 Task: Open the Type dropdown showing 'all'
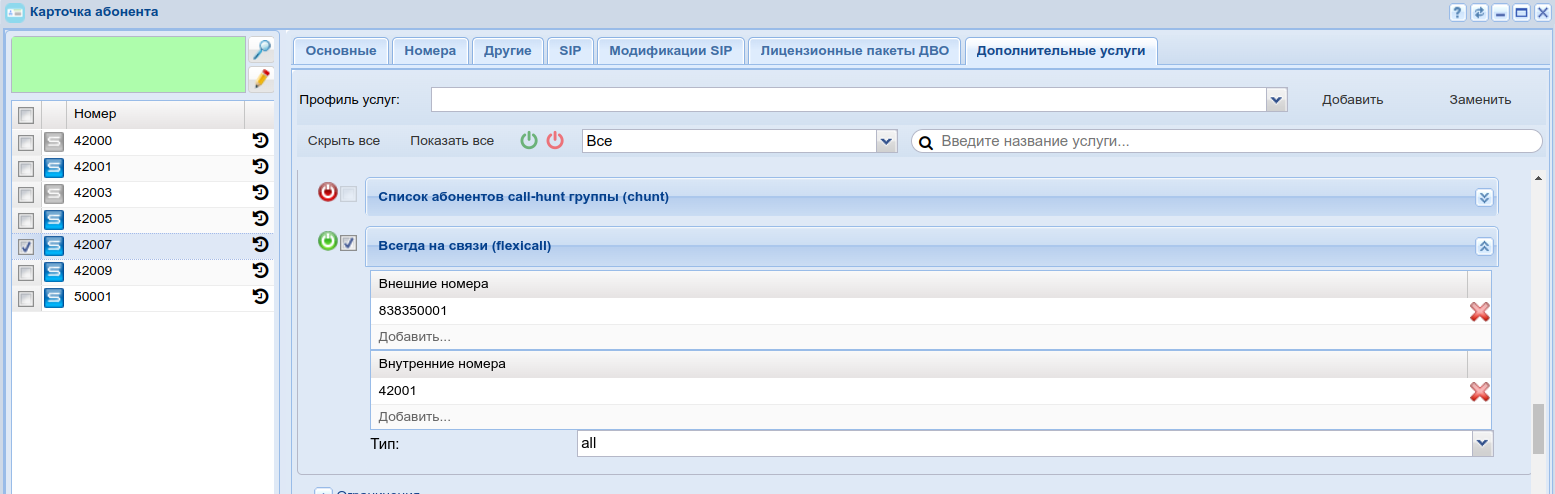[x=1482, y=442]
